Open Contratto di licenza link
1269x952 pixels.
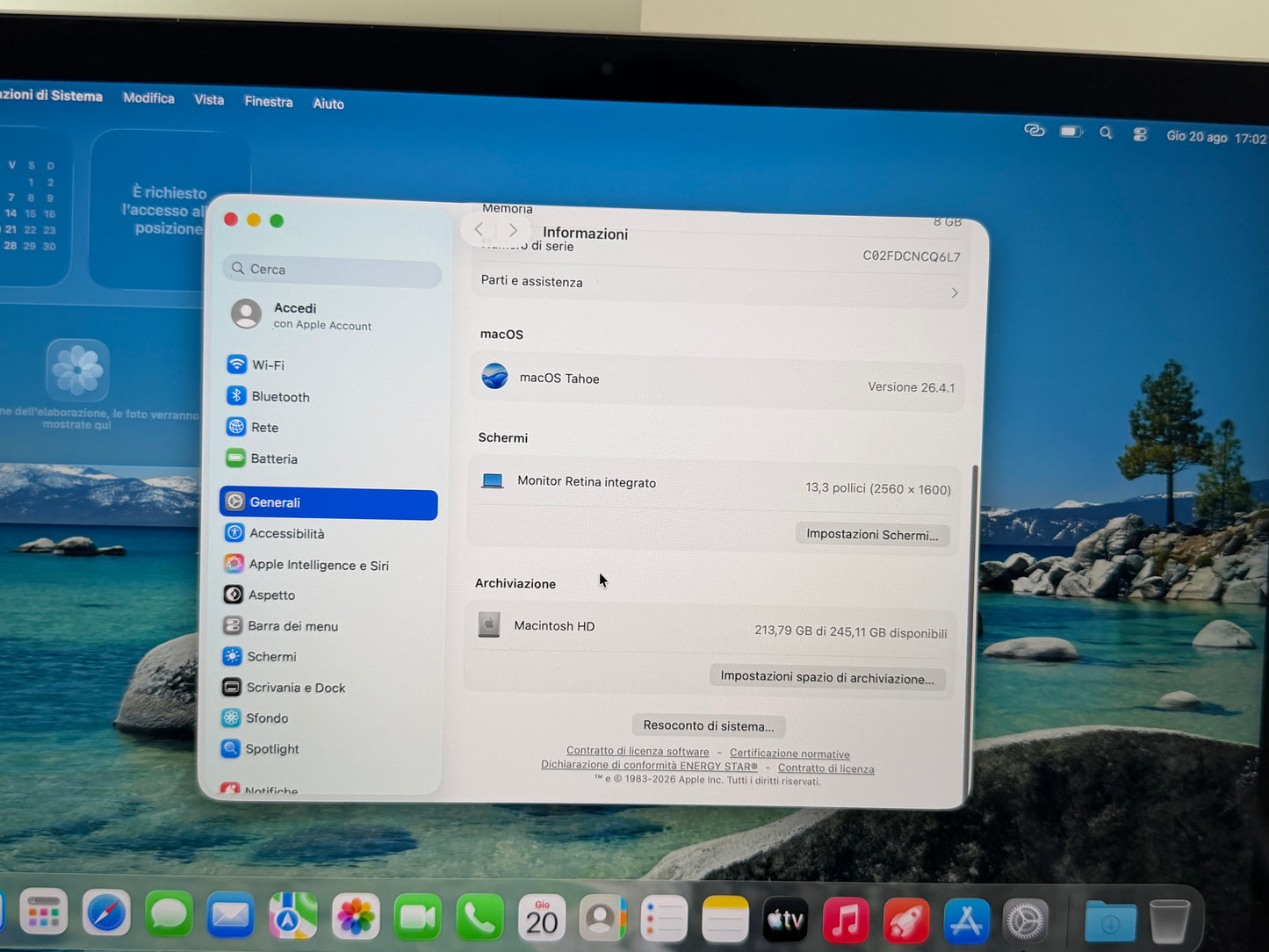pyautogui.click(x=826, y=768)
